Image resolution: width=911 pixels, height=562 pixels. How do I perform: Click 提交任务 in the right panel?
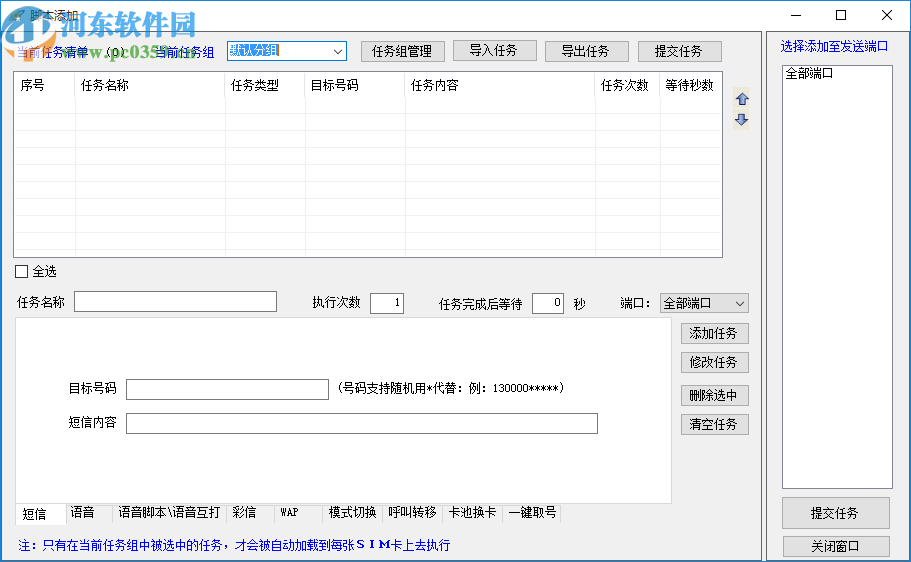coord(835,513)
